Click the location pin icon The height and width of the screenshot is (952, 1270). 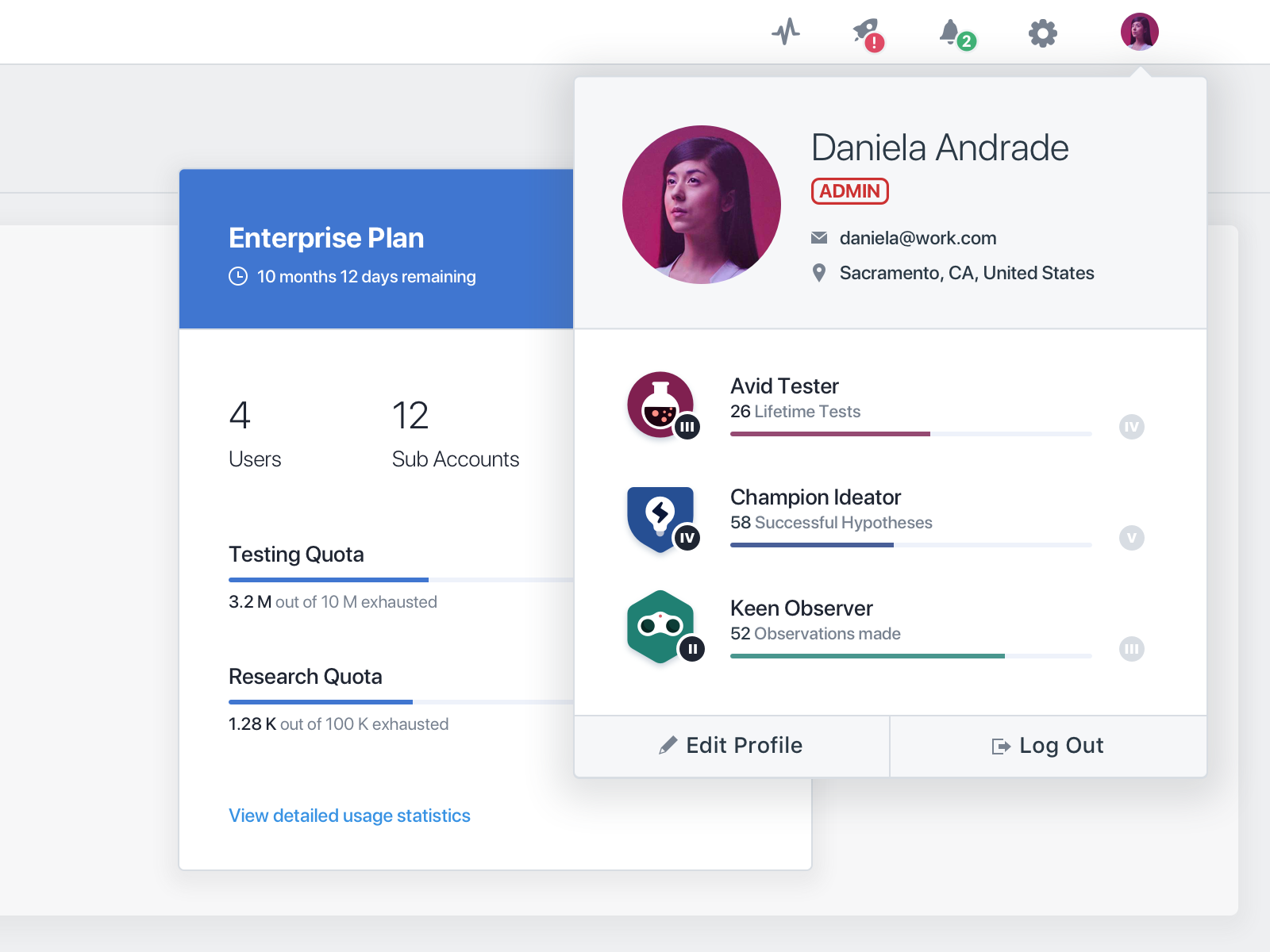[x=818, y=272]
